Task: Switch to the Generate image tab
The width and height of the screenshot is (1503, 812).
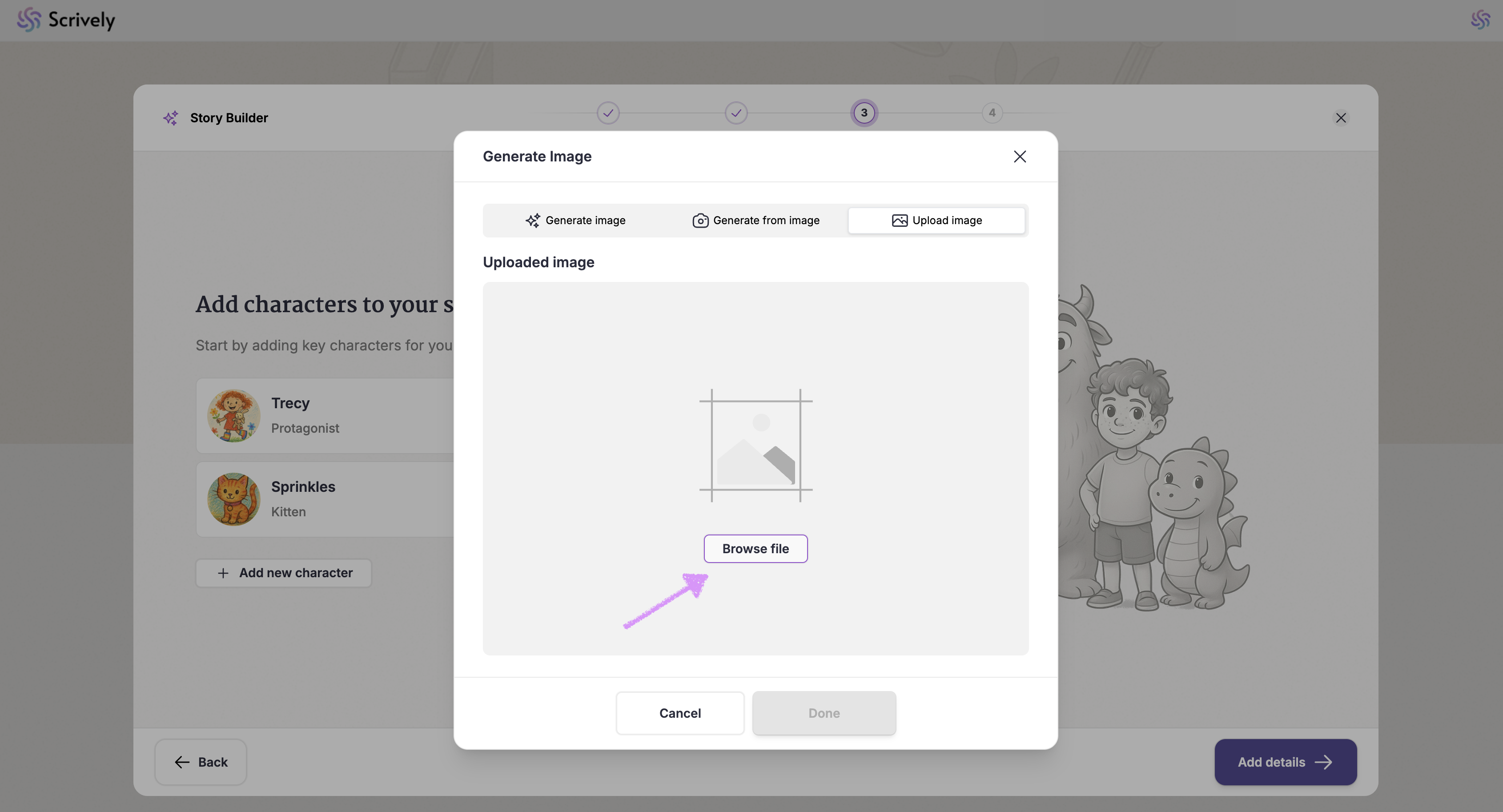Action: coord(575,221)
